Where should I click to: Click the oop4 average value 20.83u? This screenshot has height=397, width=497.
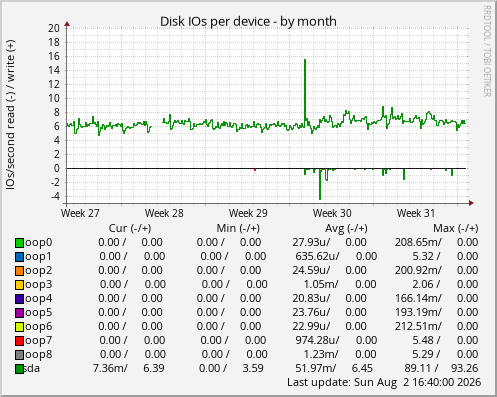pyautogui.click(x=311, y=298)
